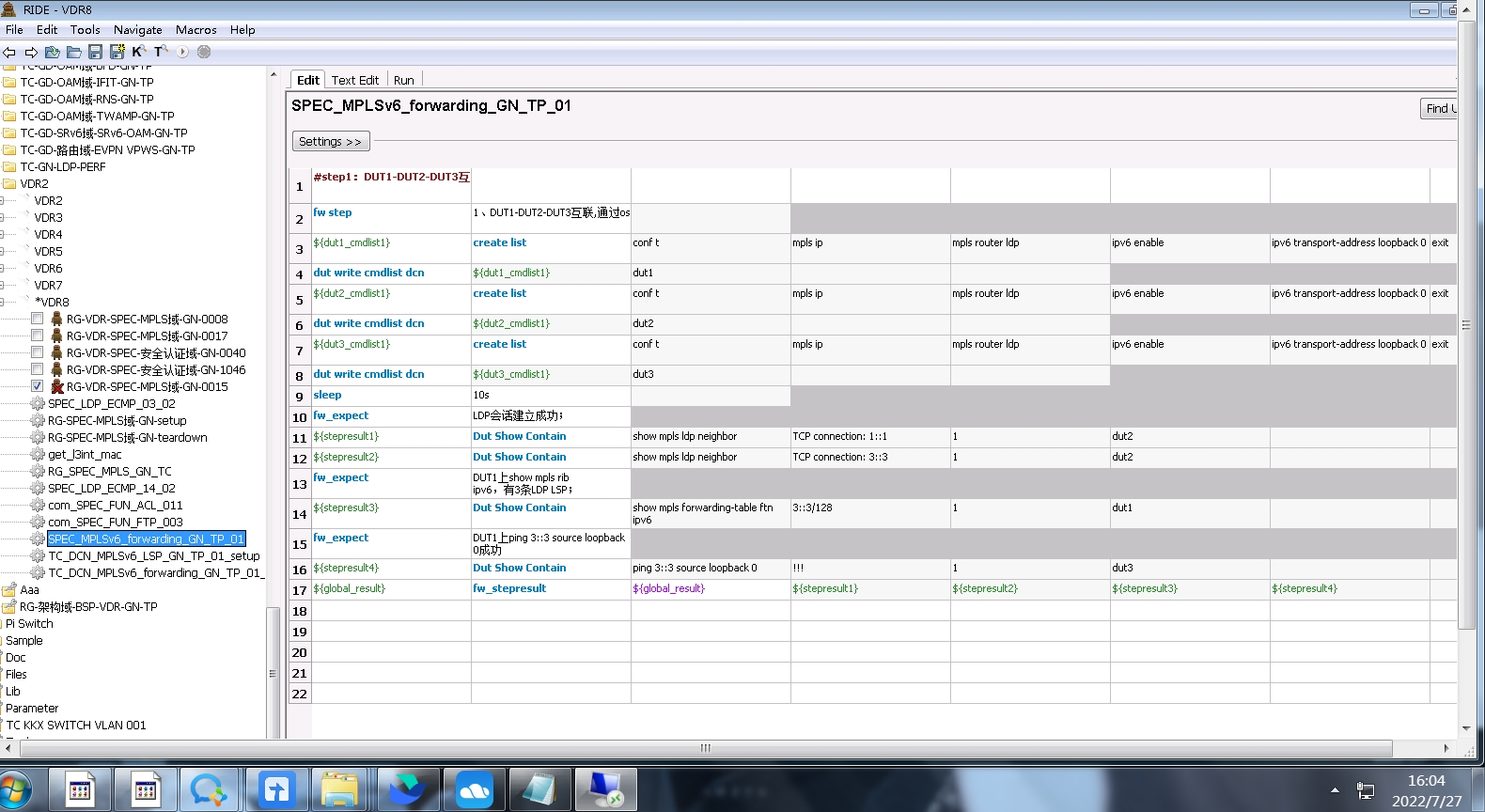1485x812 pixels.
Task: Expand the VDR4 tree node
Action: pyautogui.click(x=3, y=234)
